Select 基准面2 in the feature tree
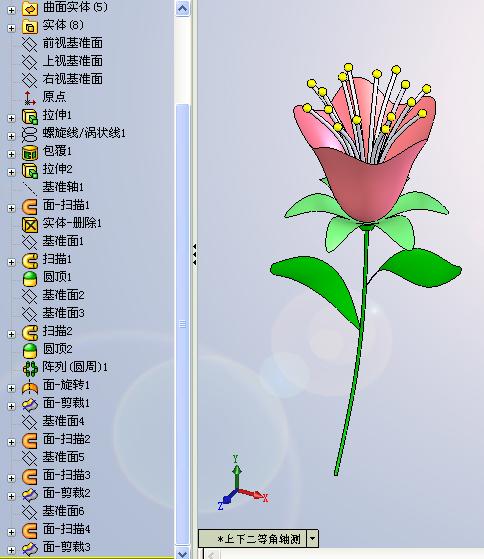 [x=63, y=295]
